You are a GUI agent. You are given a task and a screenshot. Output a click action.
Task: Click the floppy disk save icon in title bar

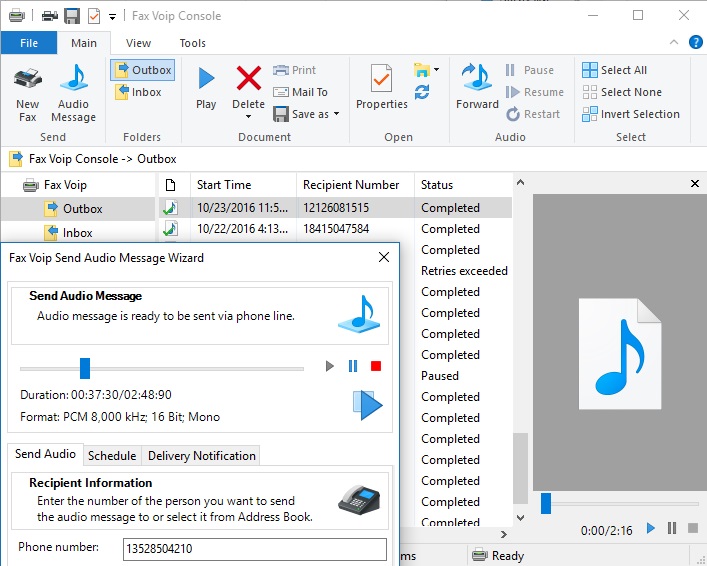72,16
